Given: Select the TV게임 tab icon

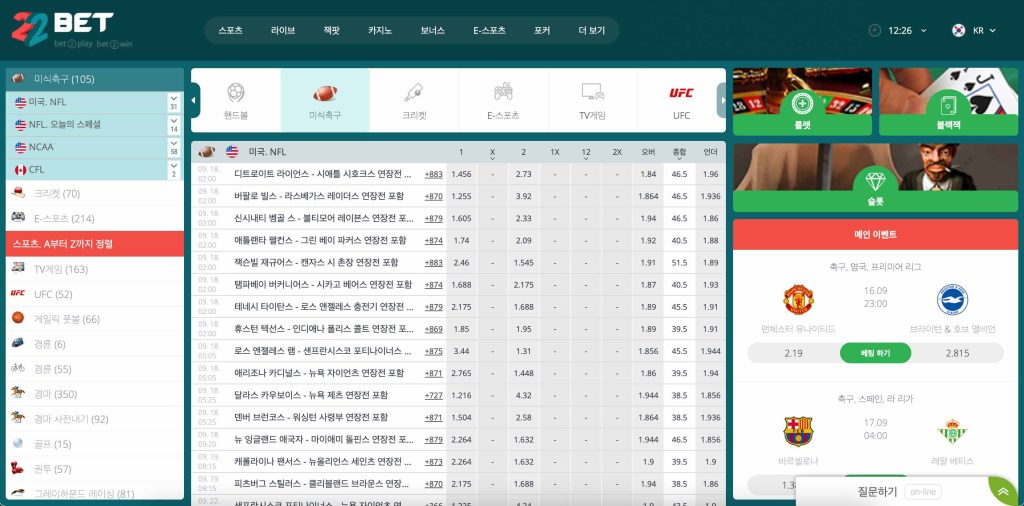Looking at the screenshot, I should [592, 91].
